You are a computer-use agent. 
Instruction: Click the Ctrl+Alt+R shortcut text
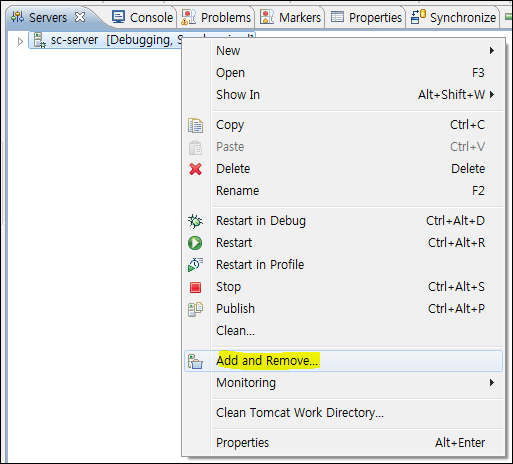456,243
